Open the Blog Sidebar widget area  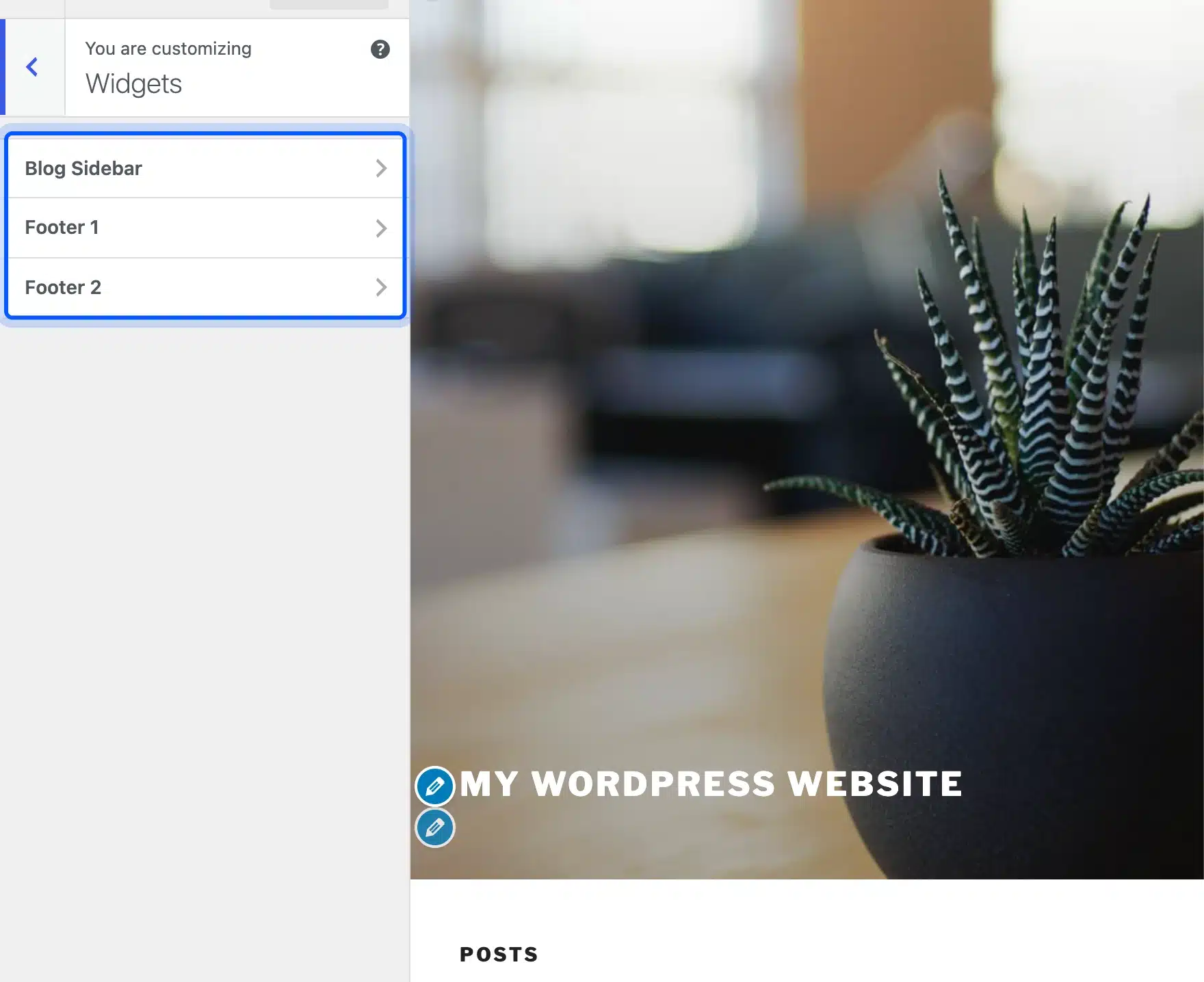click(x=205, y=168)
